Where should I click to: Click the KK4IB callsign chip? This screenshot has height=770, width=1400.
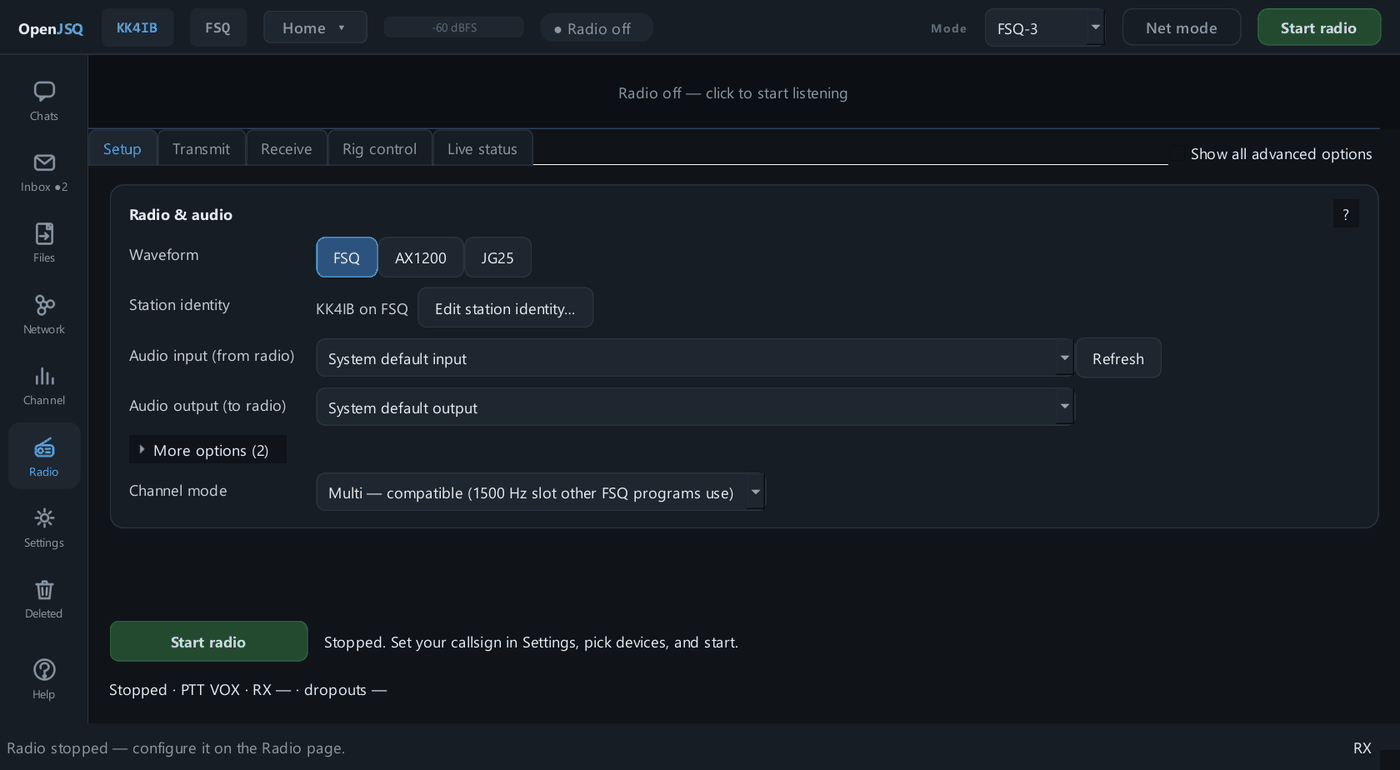click(x=137, y=27)
